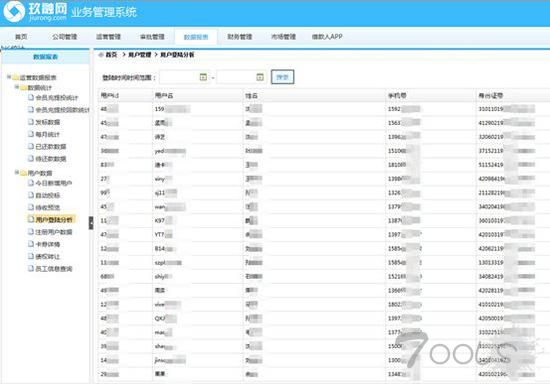This screenshot has height=384, width=550.
Task: Collapse the left sidebar with the splitter arrow
Action: [91, 223]
